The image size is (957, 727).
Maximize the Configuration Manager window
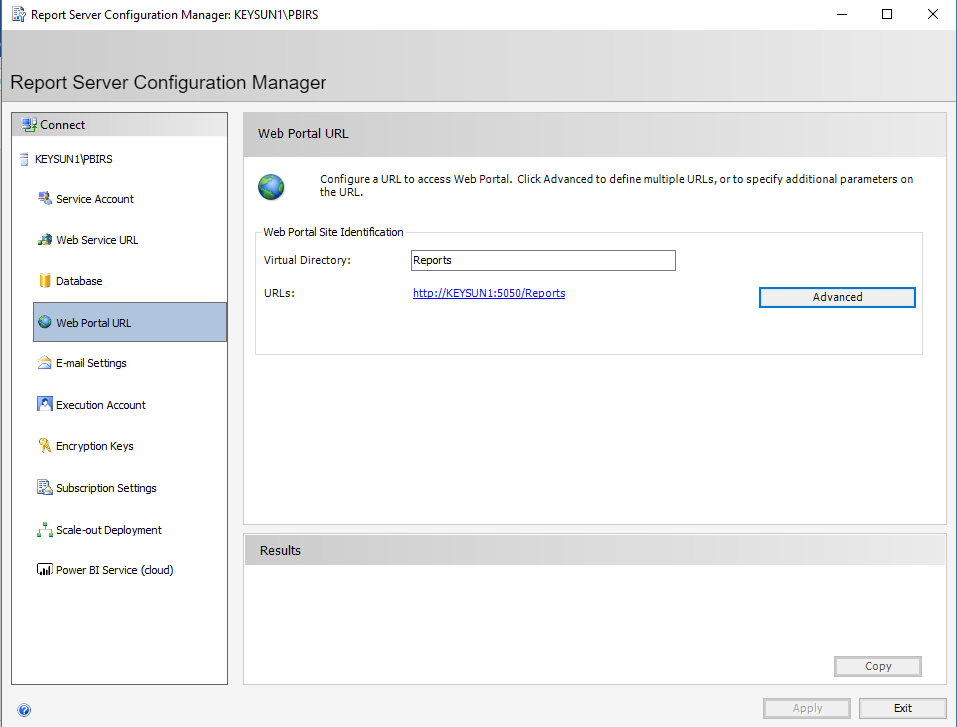[887, 15]
